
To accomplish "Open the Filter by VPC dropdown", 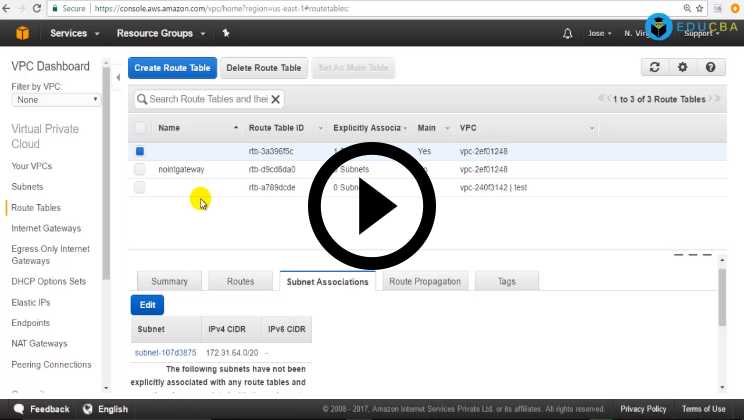I will (x=56, y=100).
